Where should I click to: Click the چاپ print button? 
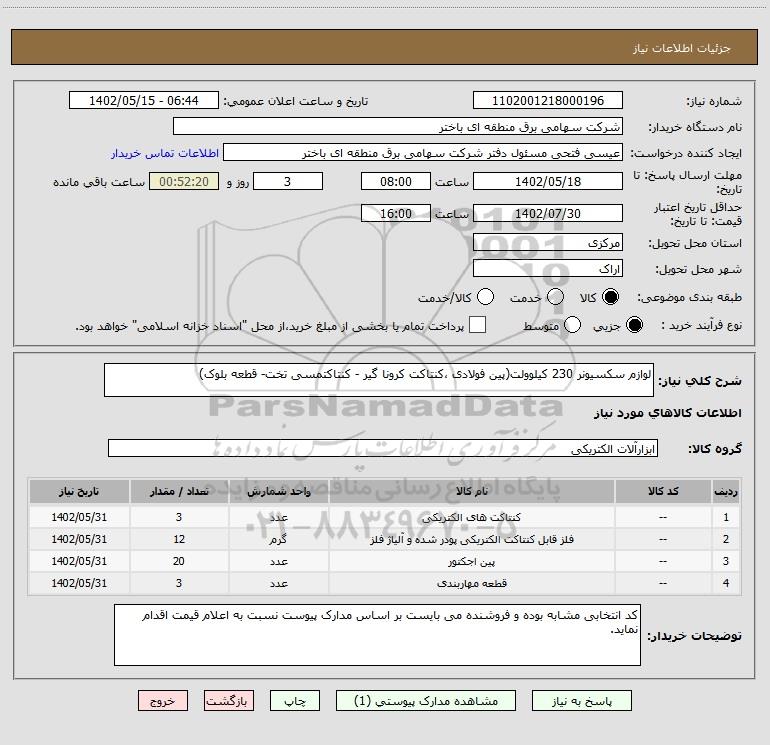point(295,701)
